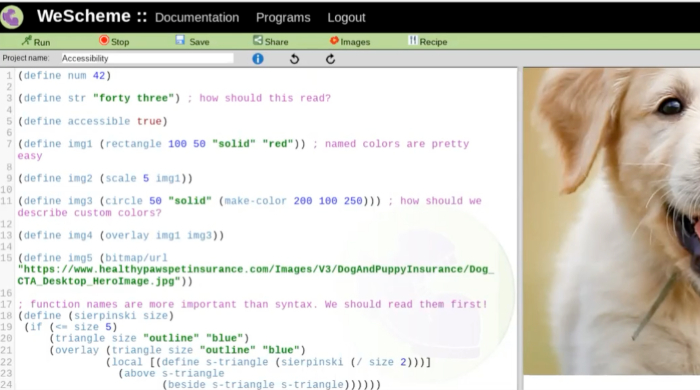This screenshot has height=390, width=700.
Task: Open the Recipe tool
Action: [428, 41]
